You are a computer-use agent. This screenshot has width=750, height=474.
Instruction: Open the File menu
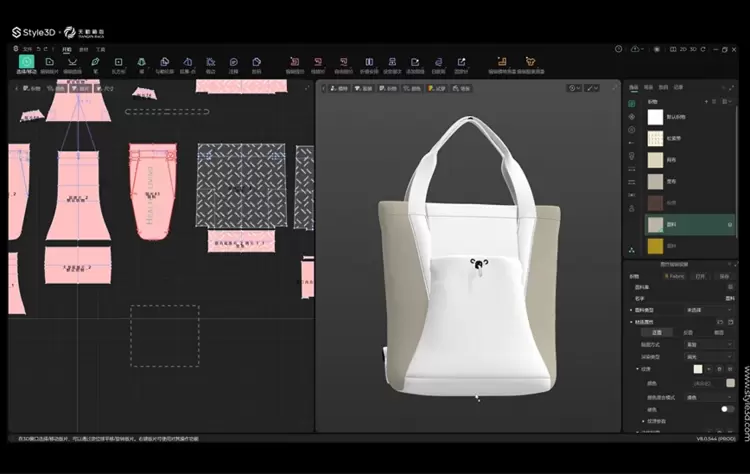26,48
